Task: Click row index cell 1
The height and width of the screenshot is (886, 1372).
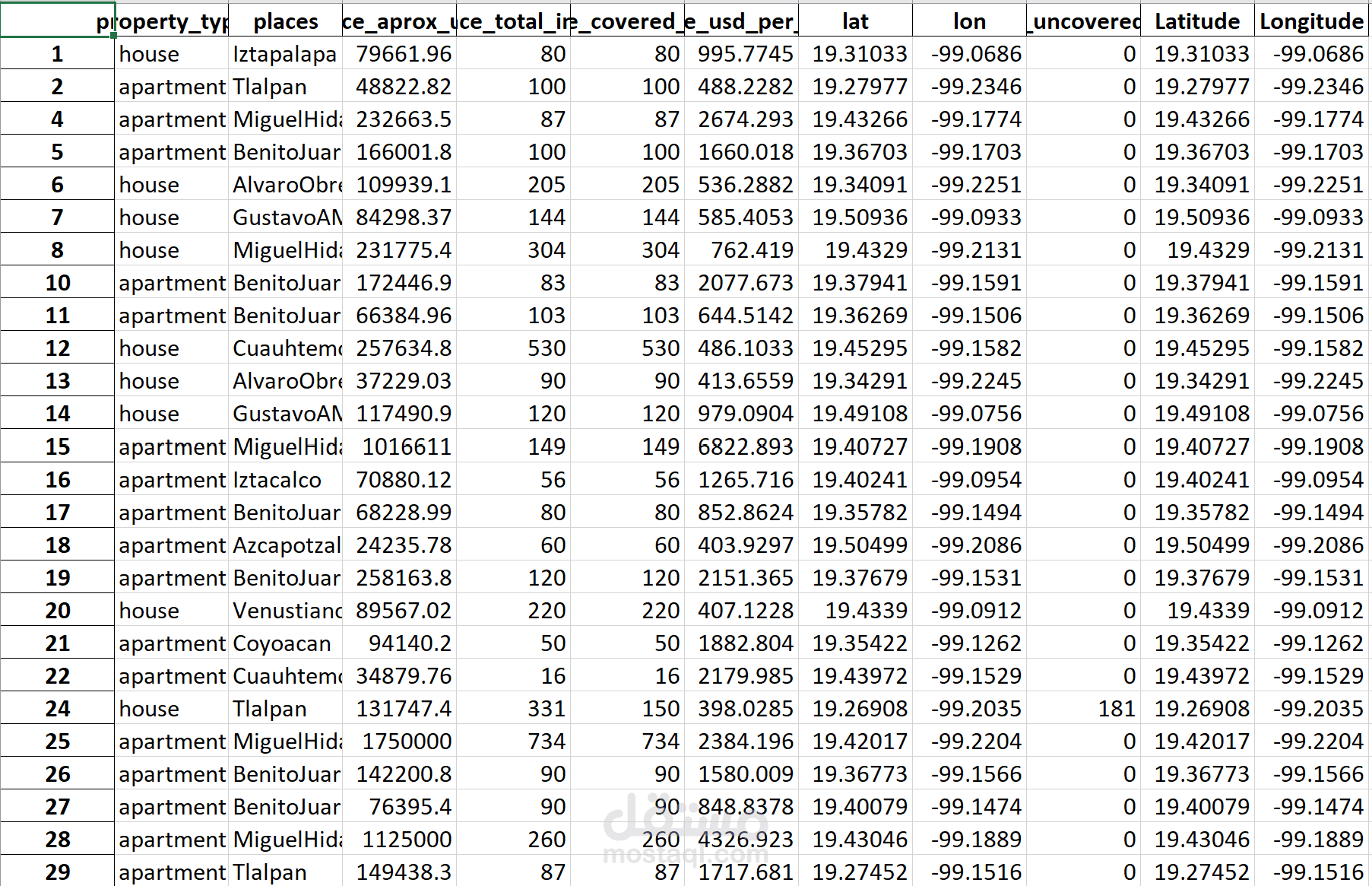Action: point(57,54)
